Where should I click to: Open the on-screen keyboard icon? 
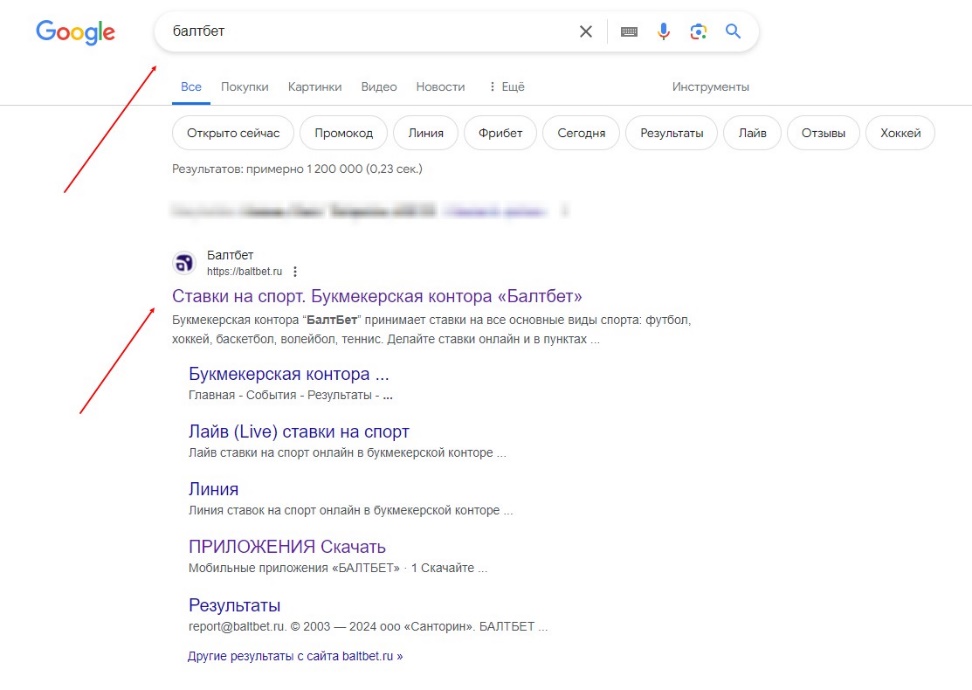[629, 32]
